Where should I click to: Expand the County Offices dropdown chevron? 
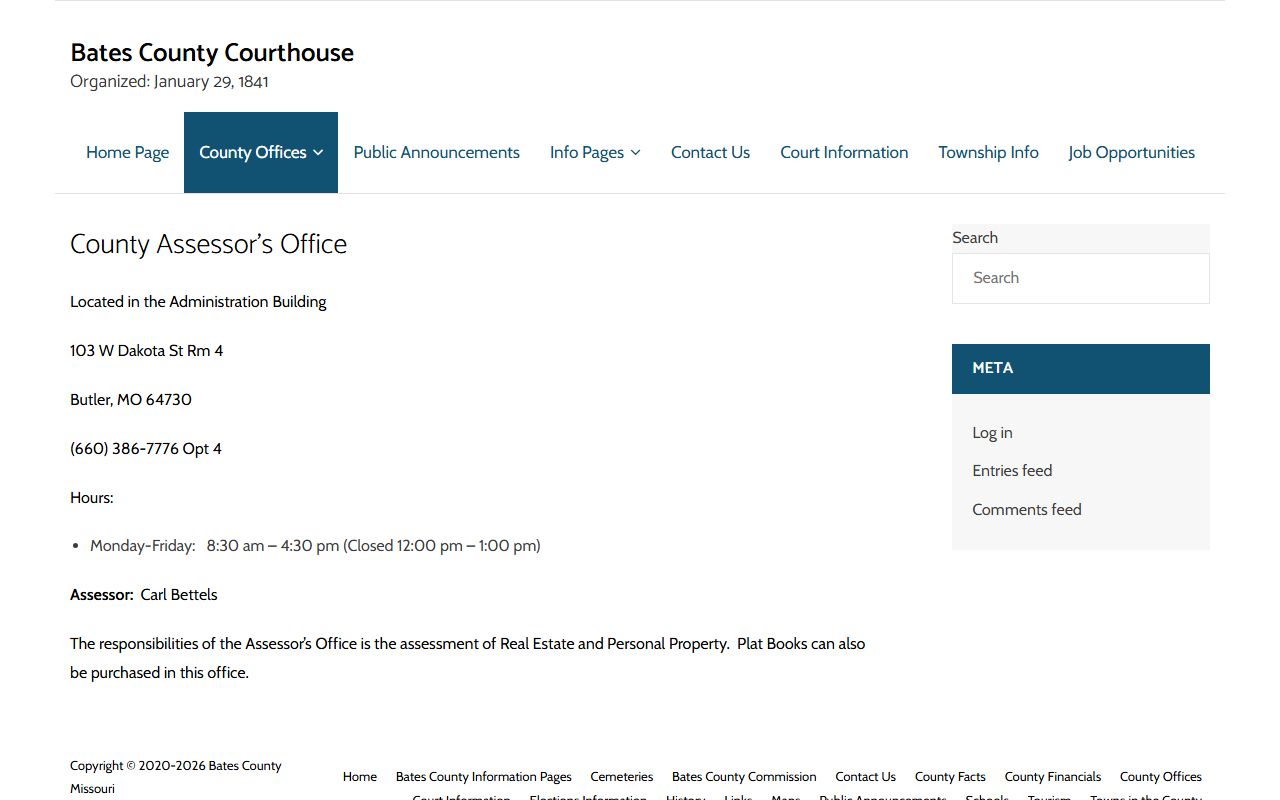click(x=318, y=153)
